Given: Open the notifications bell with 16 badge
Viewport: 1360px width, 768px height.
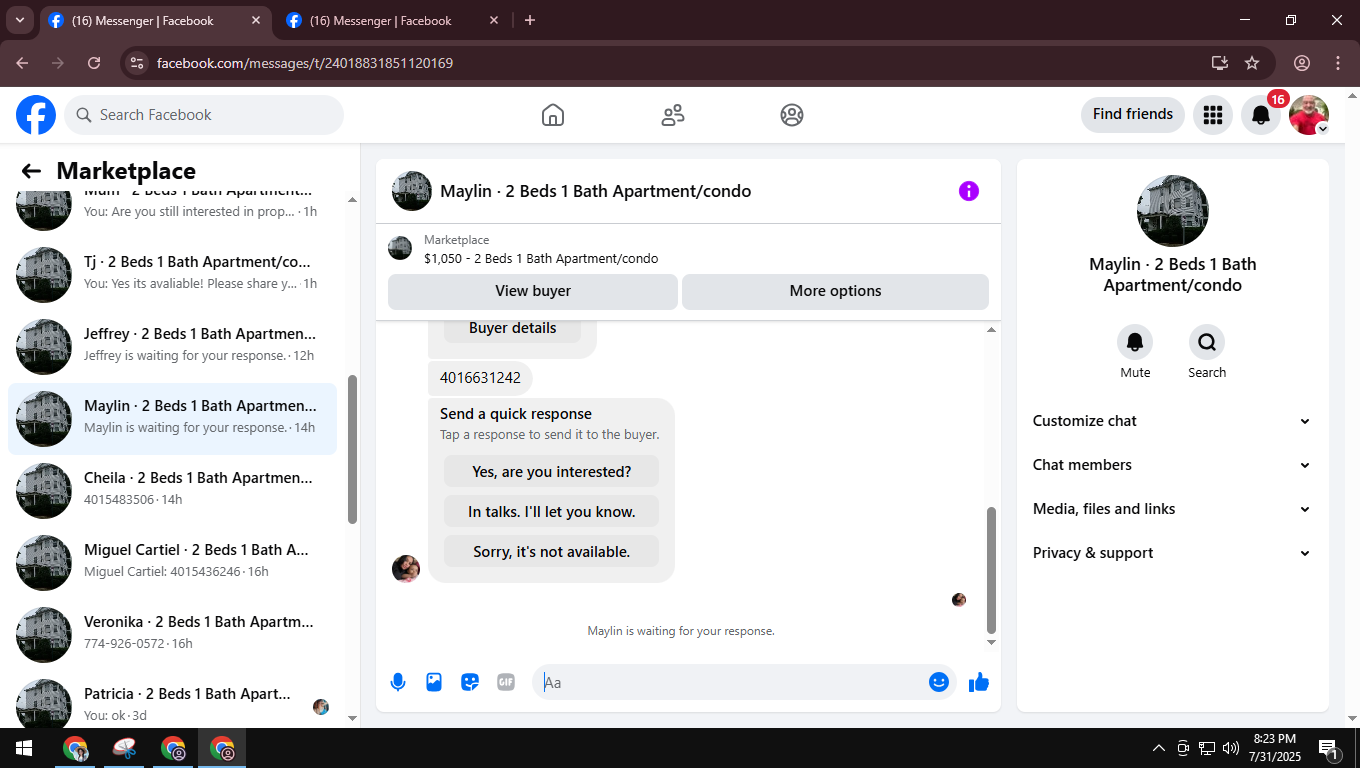Looking at the screenshot, I should point(1261,115).
